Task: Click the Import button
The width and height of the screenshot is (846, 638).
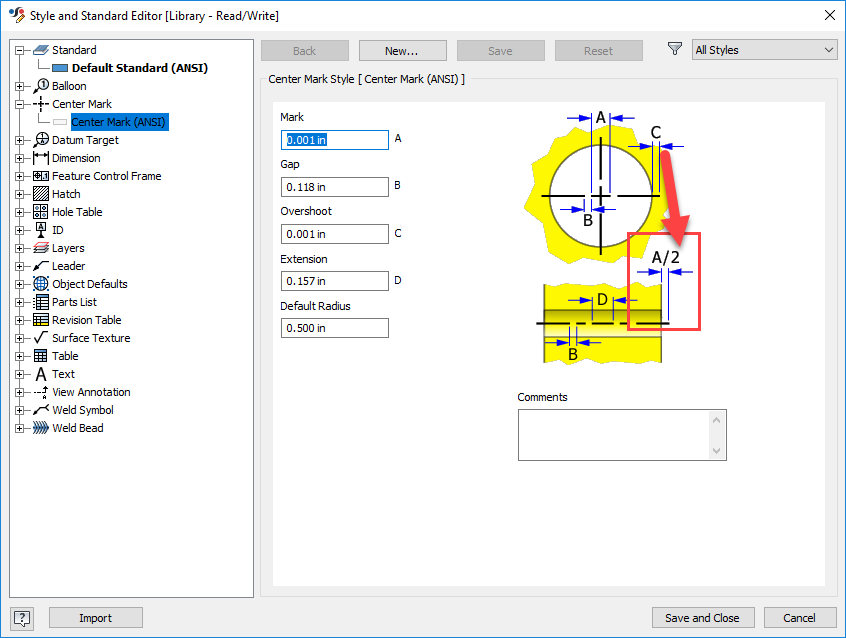Action: [95, 618]
